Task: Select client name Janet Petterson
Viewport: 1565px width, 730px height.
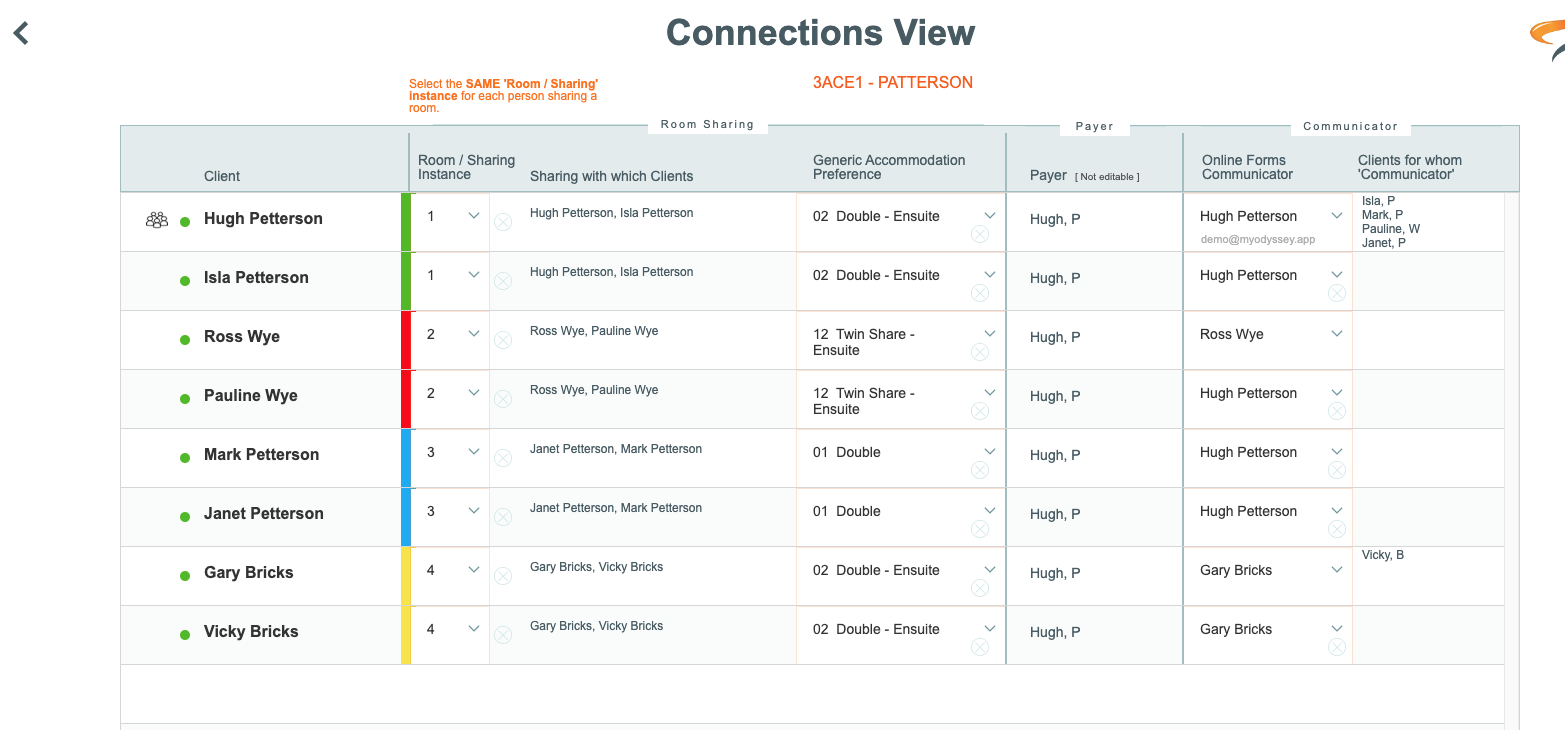Action: click(264, 514)
